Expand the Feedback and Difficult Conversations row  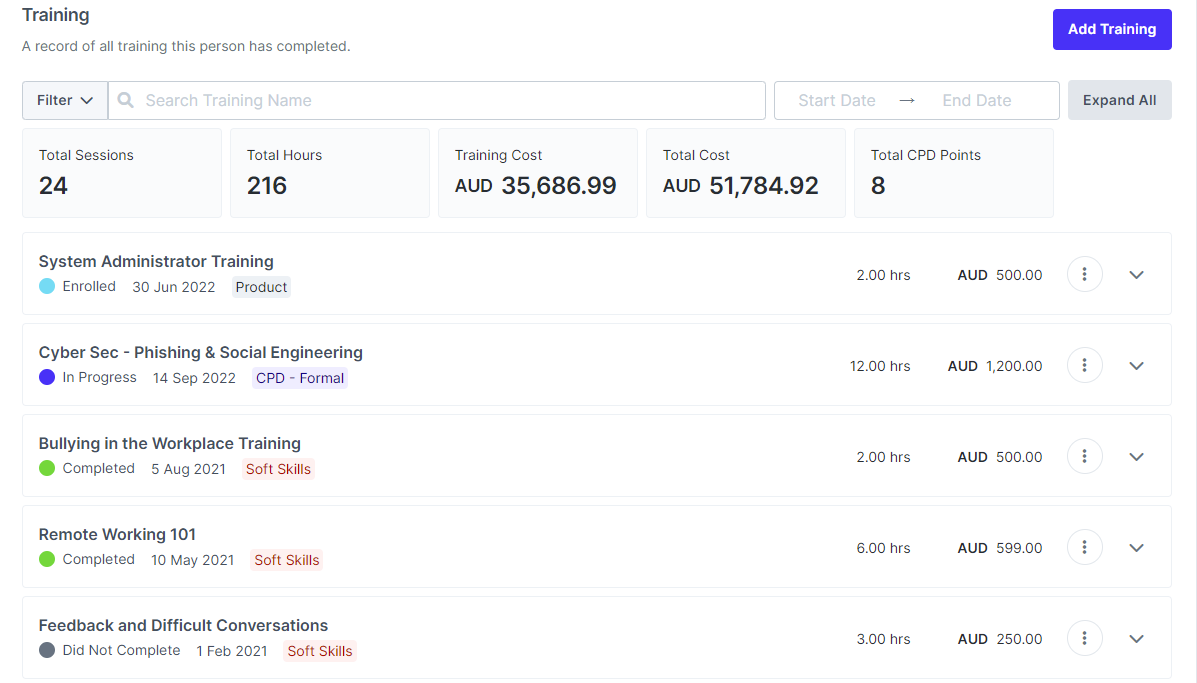[x=1136, y=638]
